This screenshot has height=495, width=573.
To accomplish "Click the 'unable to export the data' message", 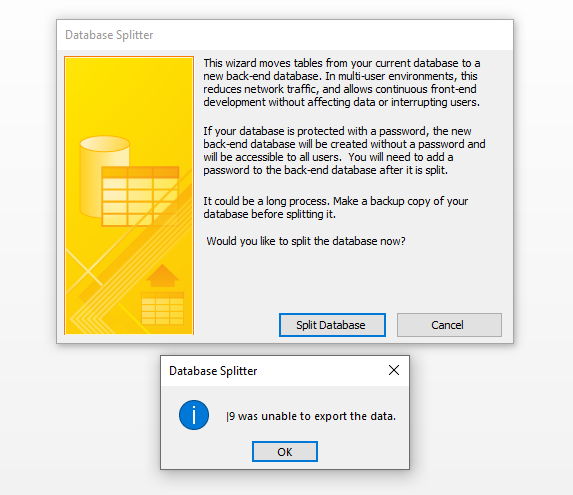I will tap(311, 416).
